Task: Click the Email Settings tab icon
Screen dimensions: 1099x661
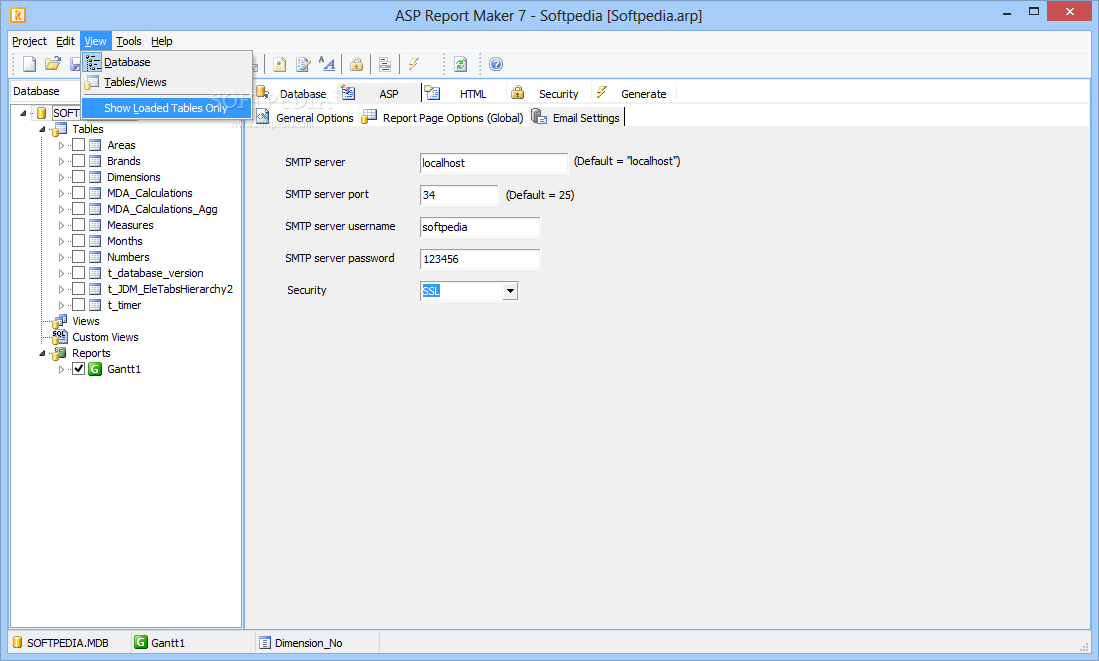Action: (x=539, y=117)
